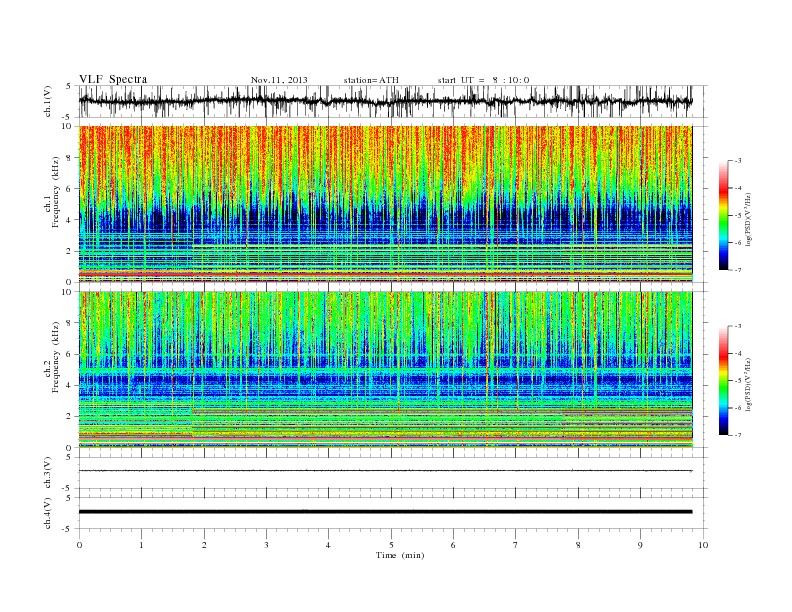The height and width of the screenshot is (612, 792).
Task: Click the ch.1 voltage waveform trace panel
Action: [393, 101]
